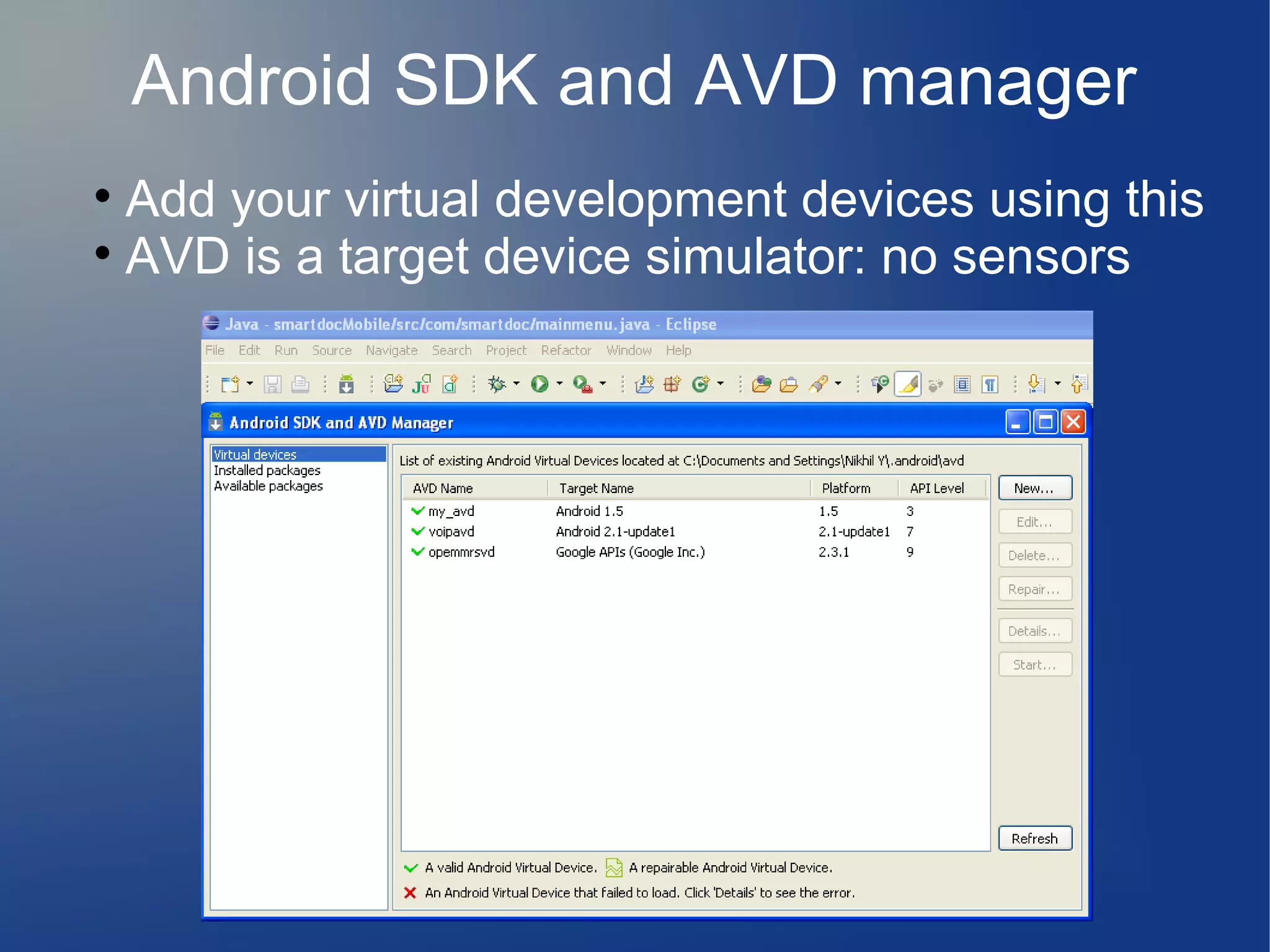Click the green Run play icon
Viewport: 1270px width, 952px height.
coord(540,385)
